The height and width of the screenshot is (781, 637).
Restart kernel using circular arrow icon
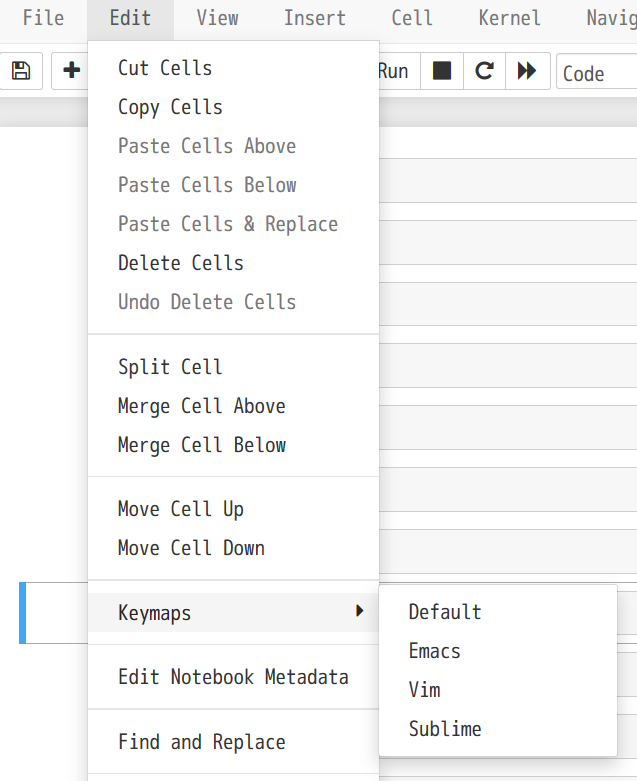point(484,71)
